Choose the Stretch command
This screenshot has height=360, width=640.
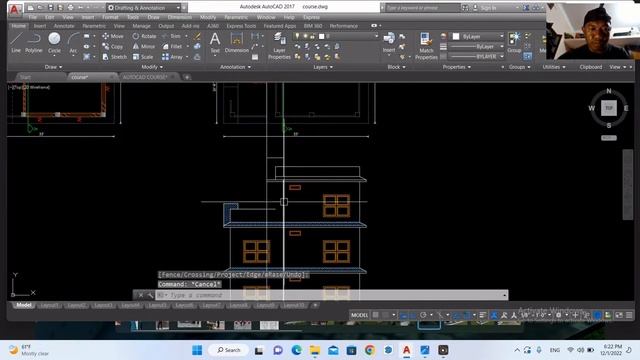tap(114, 57)
